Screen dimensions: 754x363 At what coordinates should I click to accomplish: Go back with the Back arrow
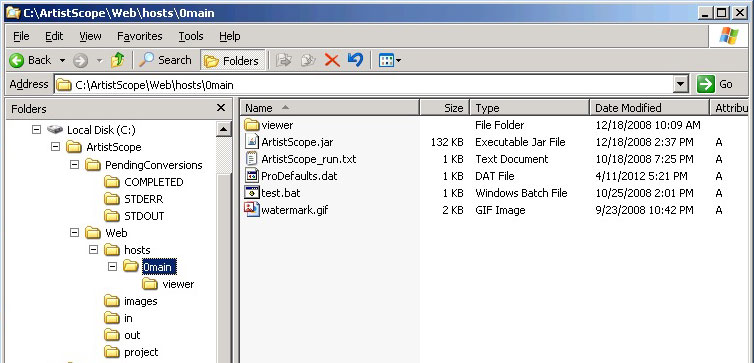(30, 60)
